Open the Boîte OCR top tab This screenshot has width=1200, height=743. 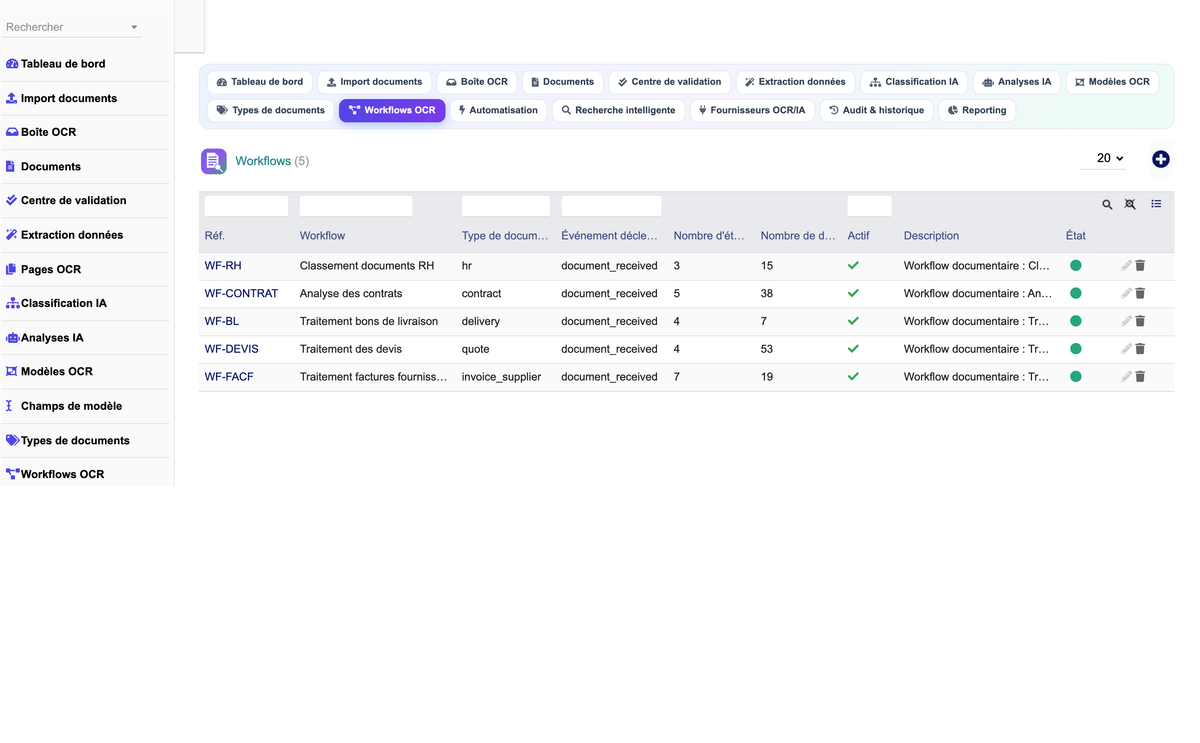[x=477, y=82]
